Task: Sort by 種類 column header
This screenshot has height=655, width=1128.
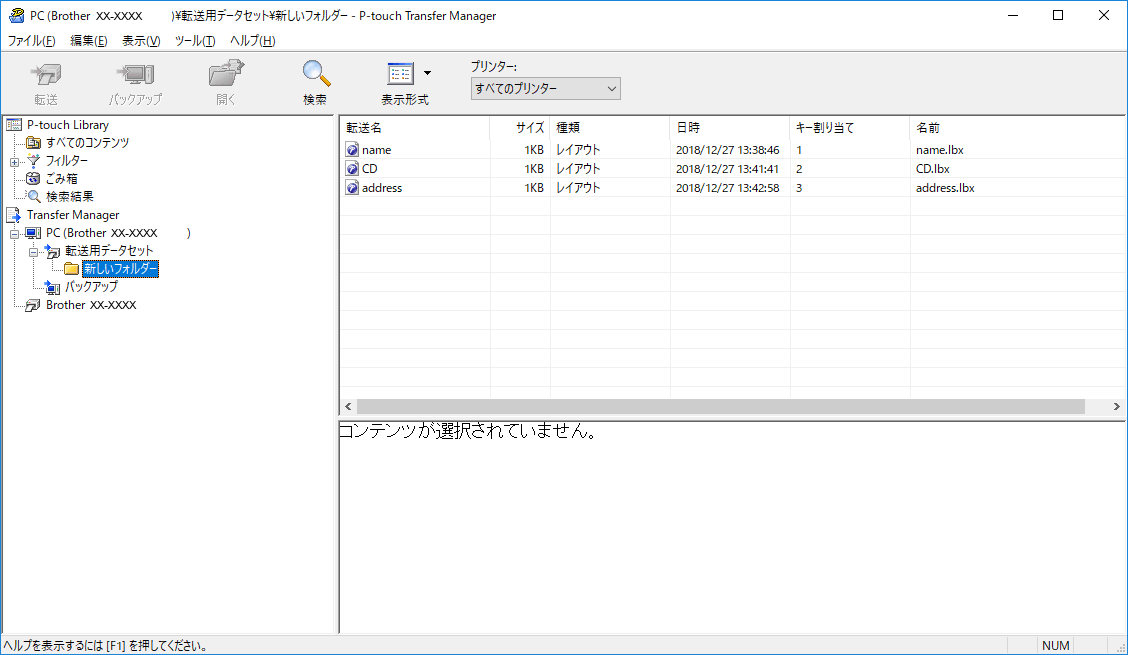Action: pos(609,127)
